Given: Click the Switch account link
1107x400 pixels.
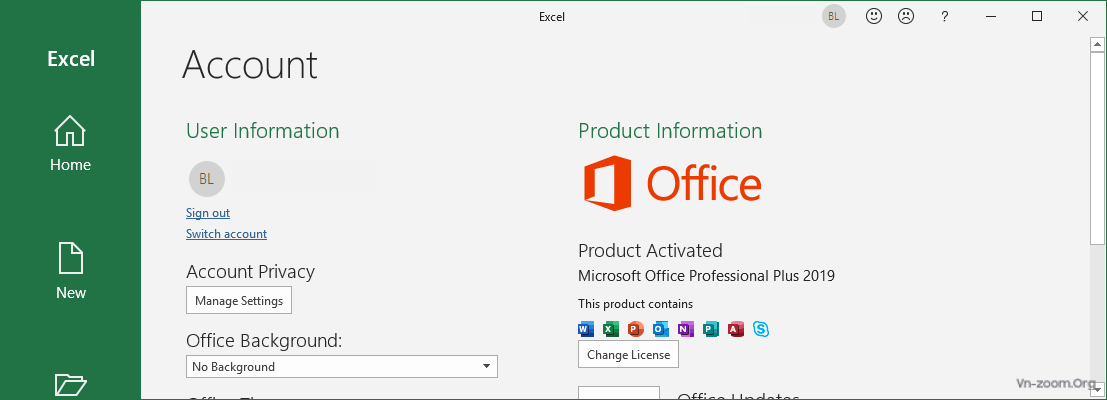Looking at the screenshot, I should pos(226,234).
